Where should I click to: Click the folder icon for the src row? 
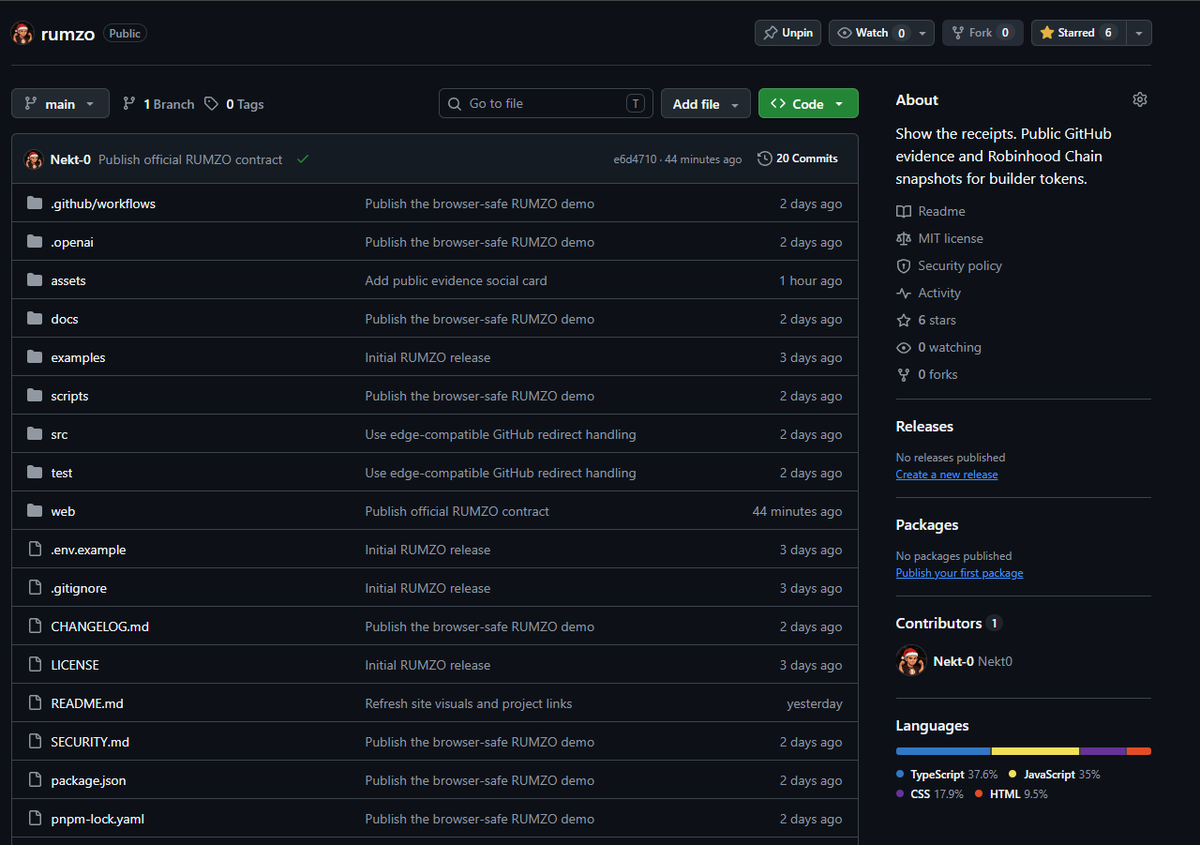[x=35, y=434]
